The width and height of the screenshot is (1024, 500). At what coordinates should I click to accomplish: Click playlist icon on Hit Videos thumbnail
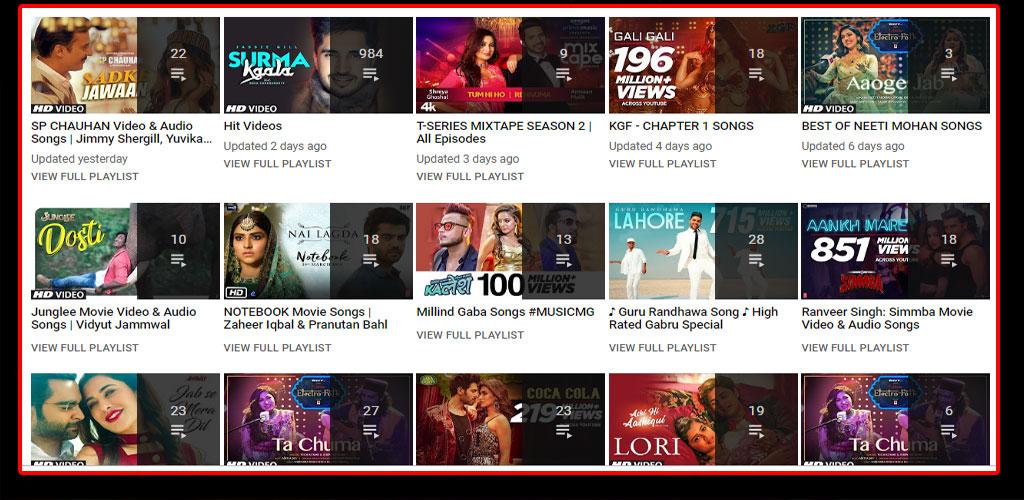[x=371, y=74]
